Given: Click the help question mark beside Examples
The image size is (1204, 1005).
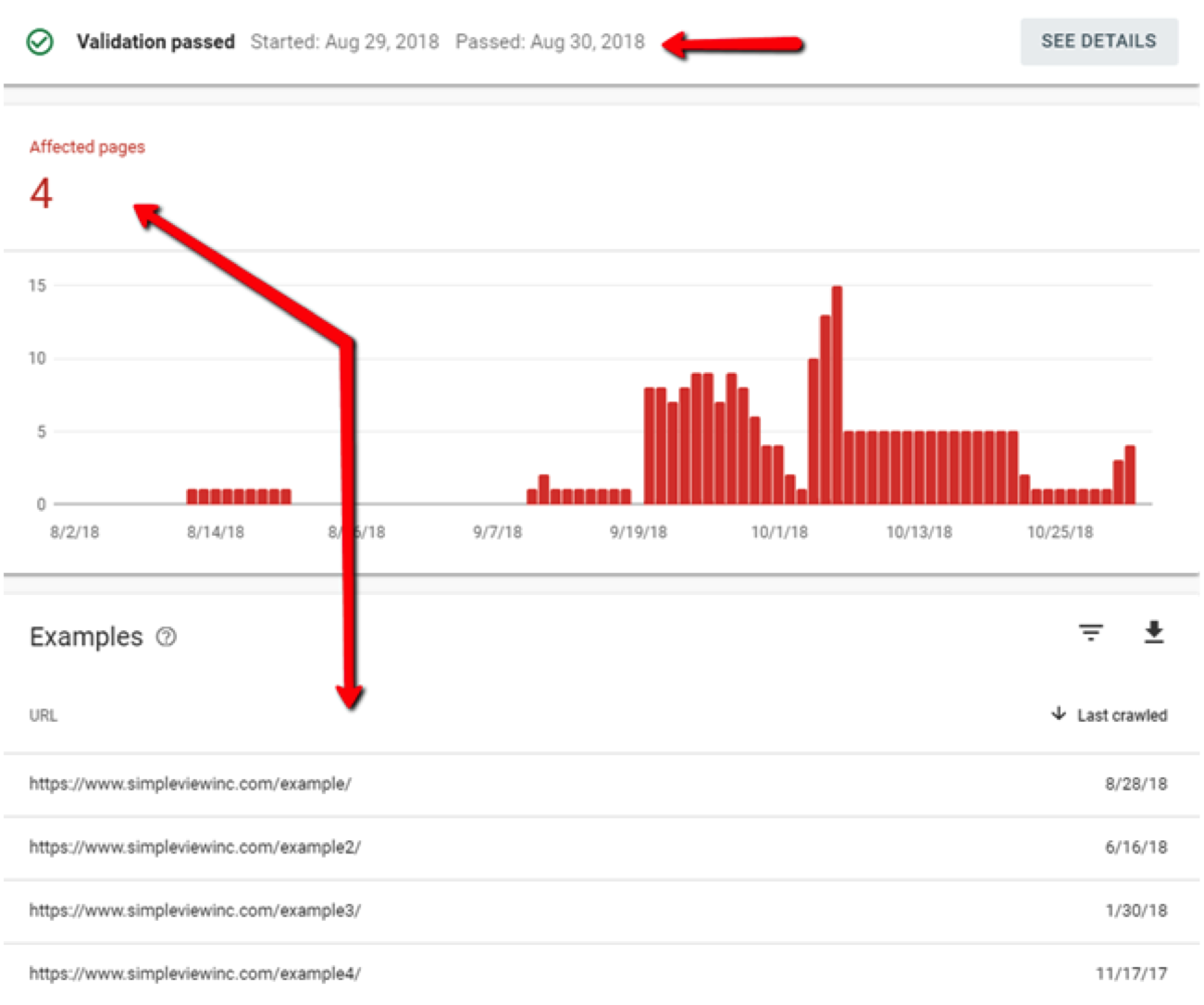Looking at the screenshot, I should [167, 637].
